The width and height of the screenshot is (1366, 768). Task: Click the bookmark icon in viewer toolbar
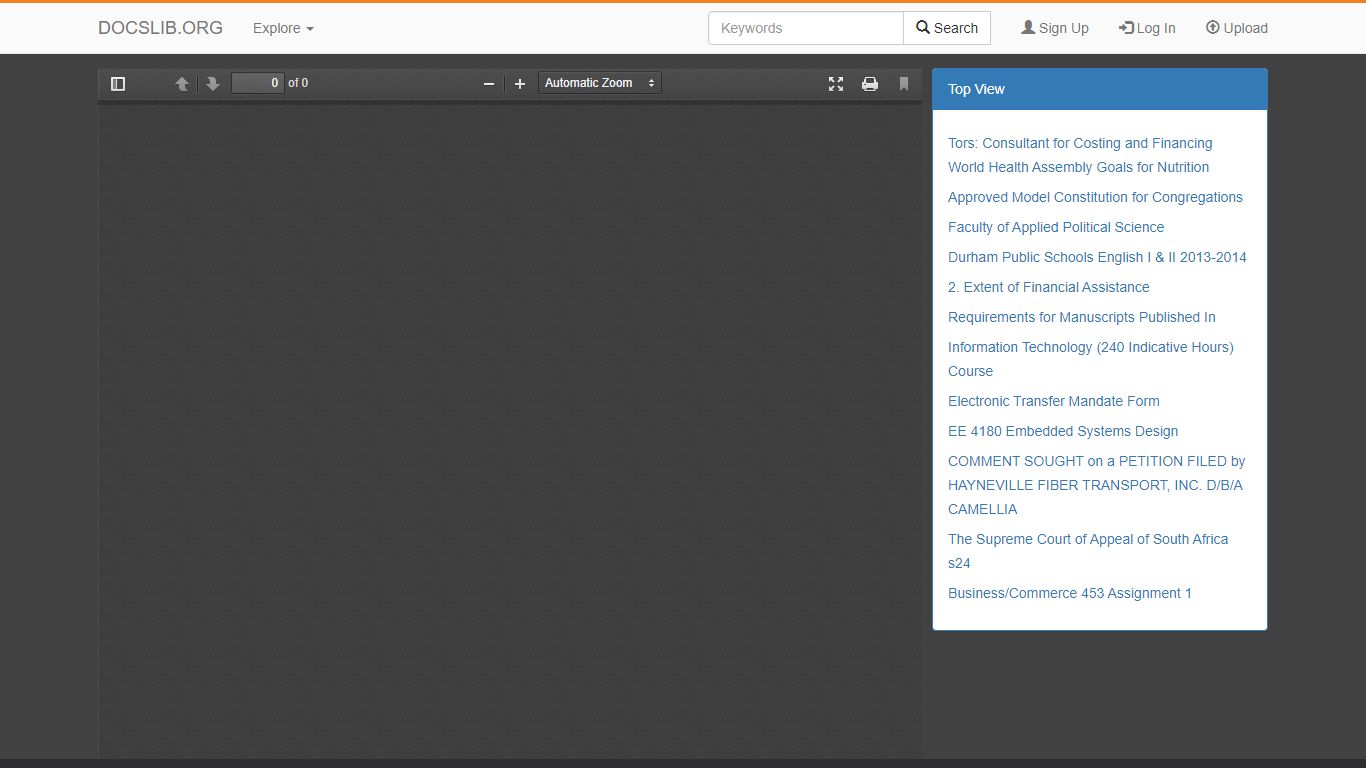click(x=904, y=84)
